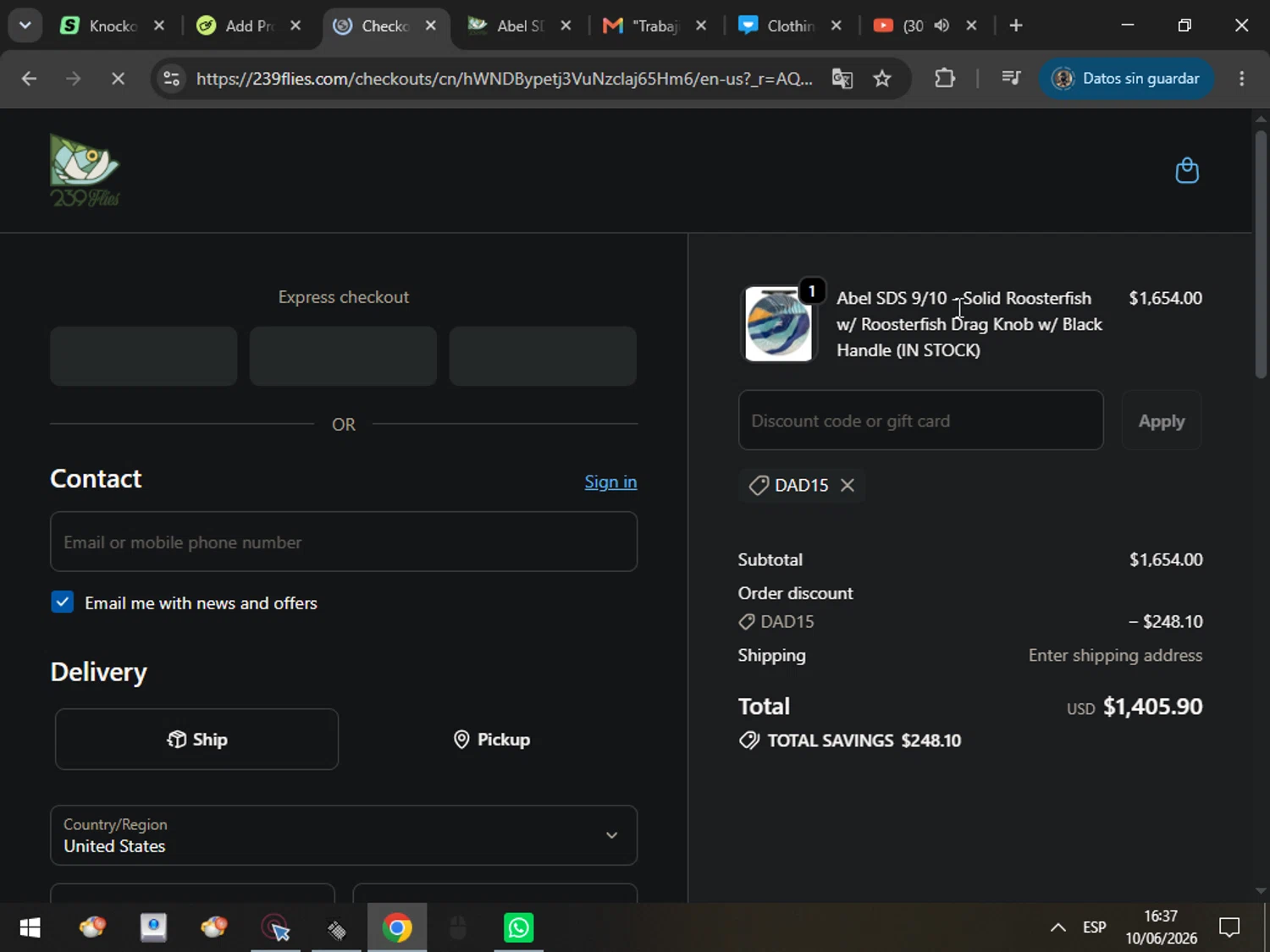Switch to the Clothin tab
1270x952 pixels.
click(789, 25)
